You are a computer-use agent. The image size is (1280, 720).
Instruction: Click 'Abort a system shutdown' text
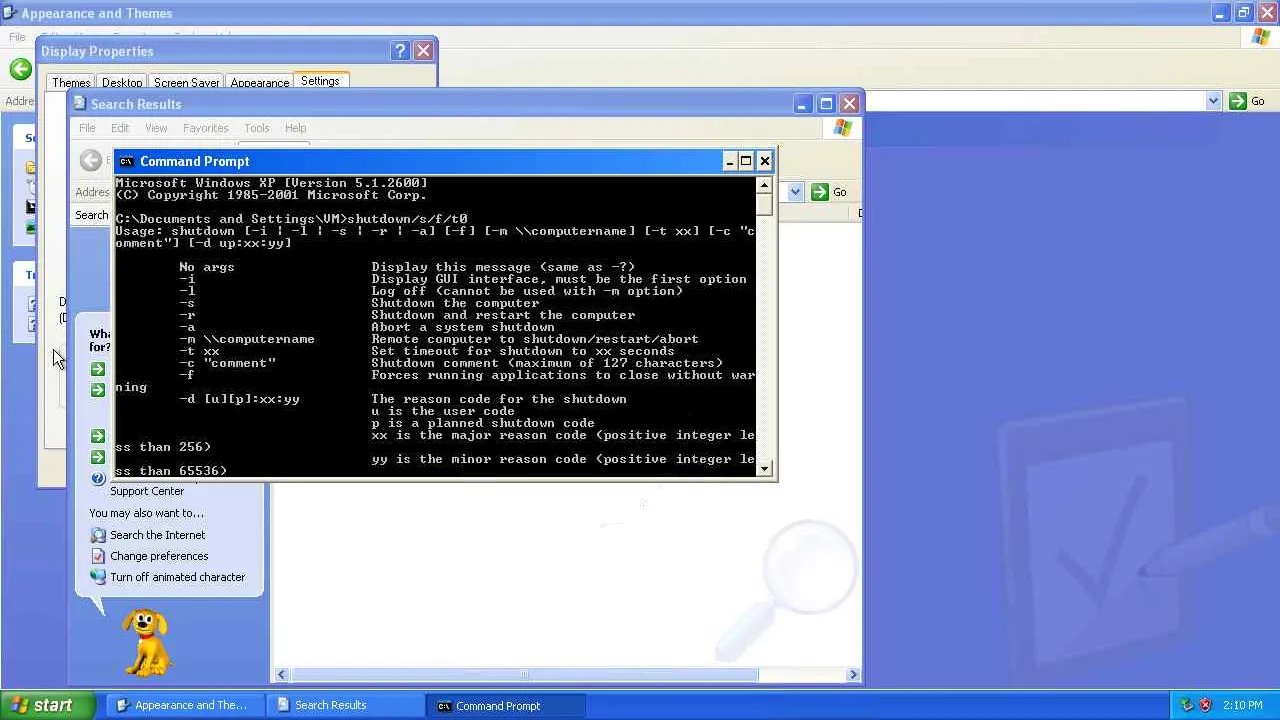462,327
